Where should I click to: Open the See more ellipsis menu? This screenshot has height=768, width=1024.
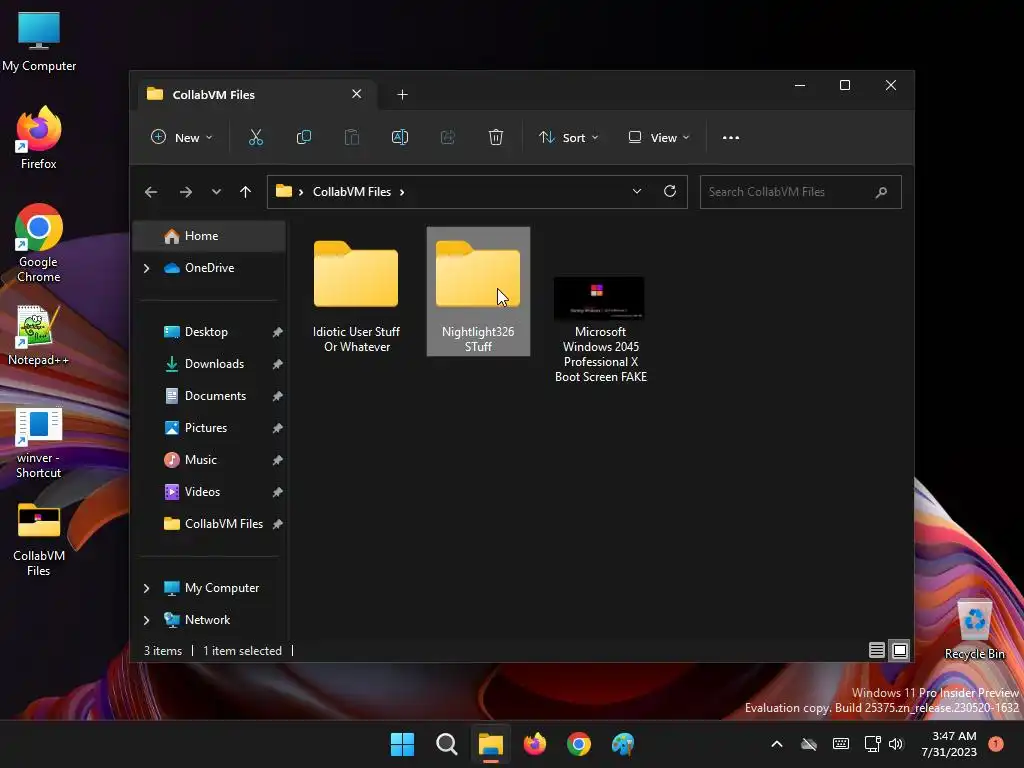tap(731, 138)
